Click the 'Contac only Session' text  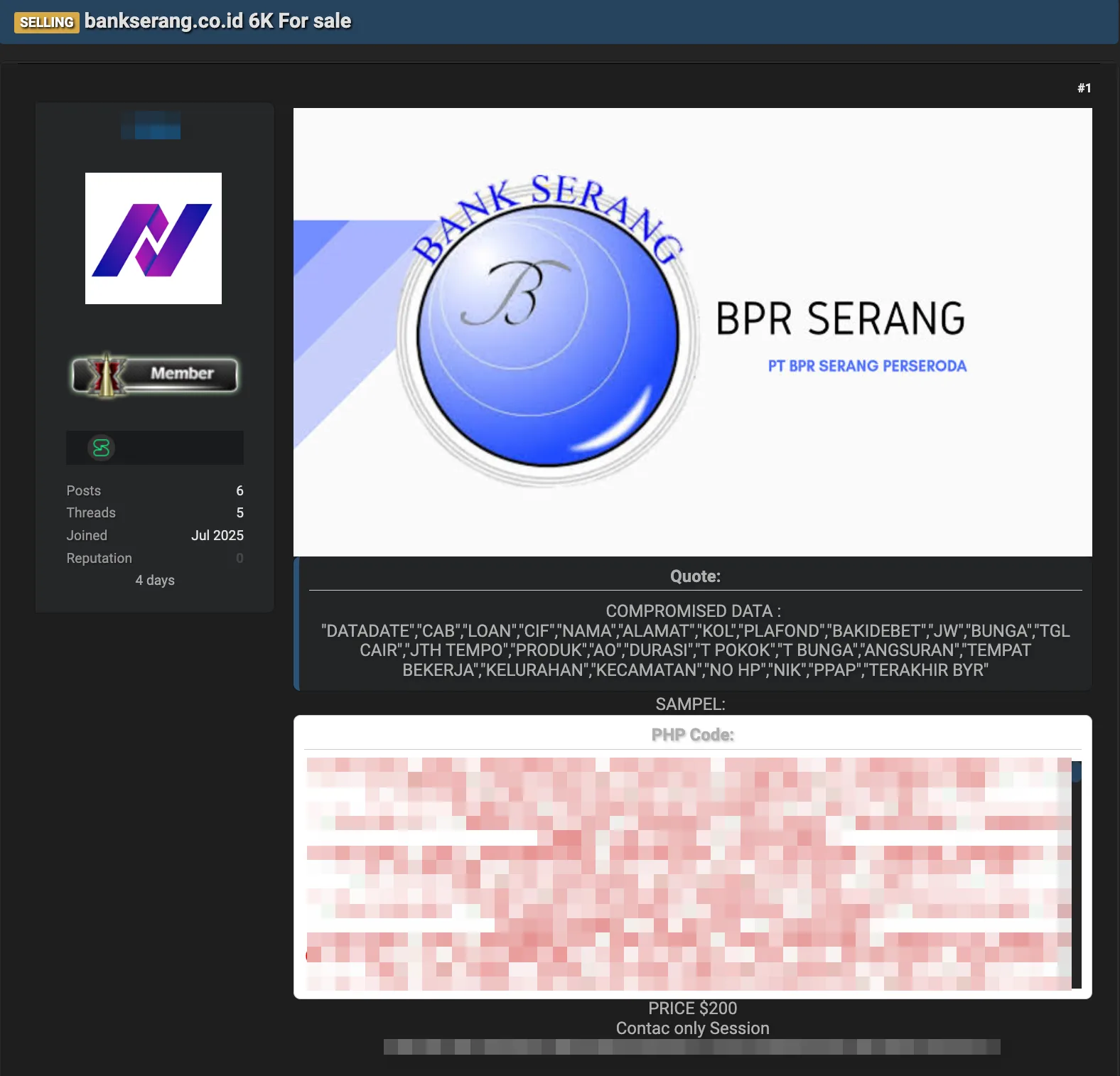coord(692,1028)
